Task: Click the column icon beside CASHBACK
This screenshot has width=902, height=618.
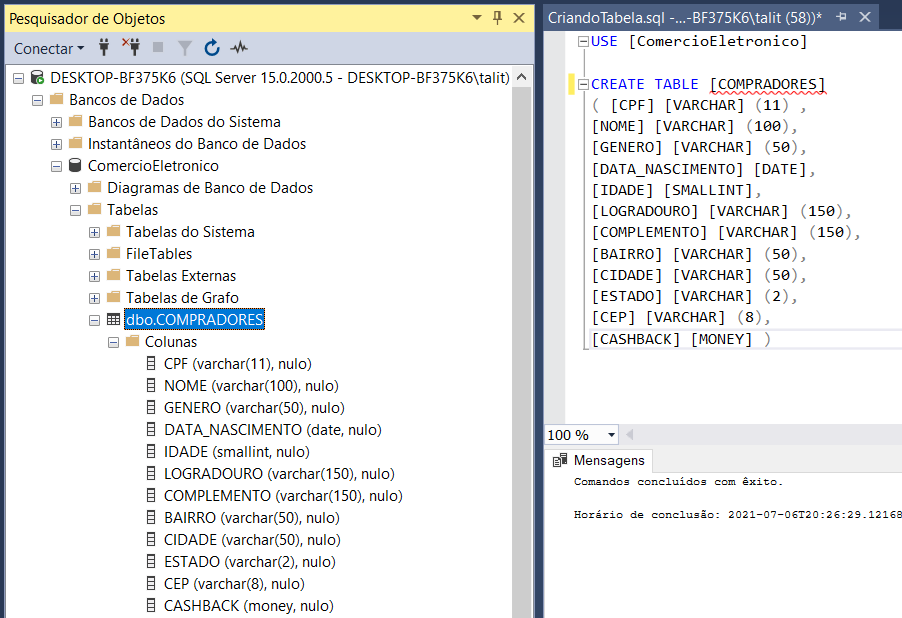Action: click(x=151, y=605)
